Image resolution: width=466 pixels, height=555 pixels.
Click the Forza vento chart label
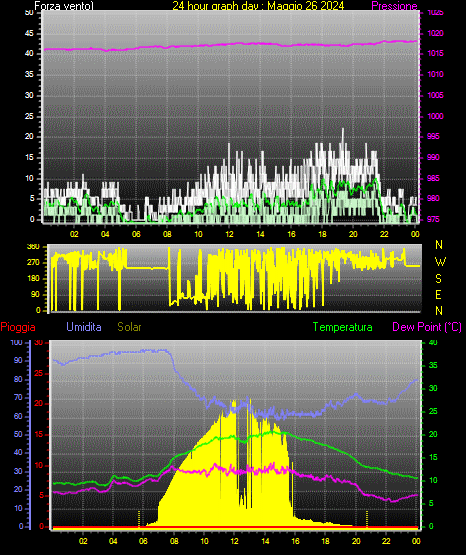click(x=64, y=6)
